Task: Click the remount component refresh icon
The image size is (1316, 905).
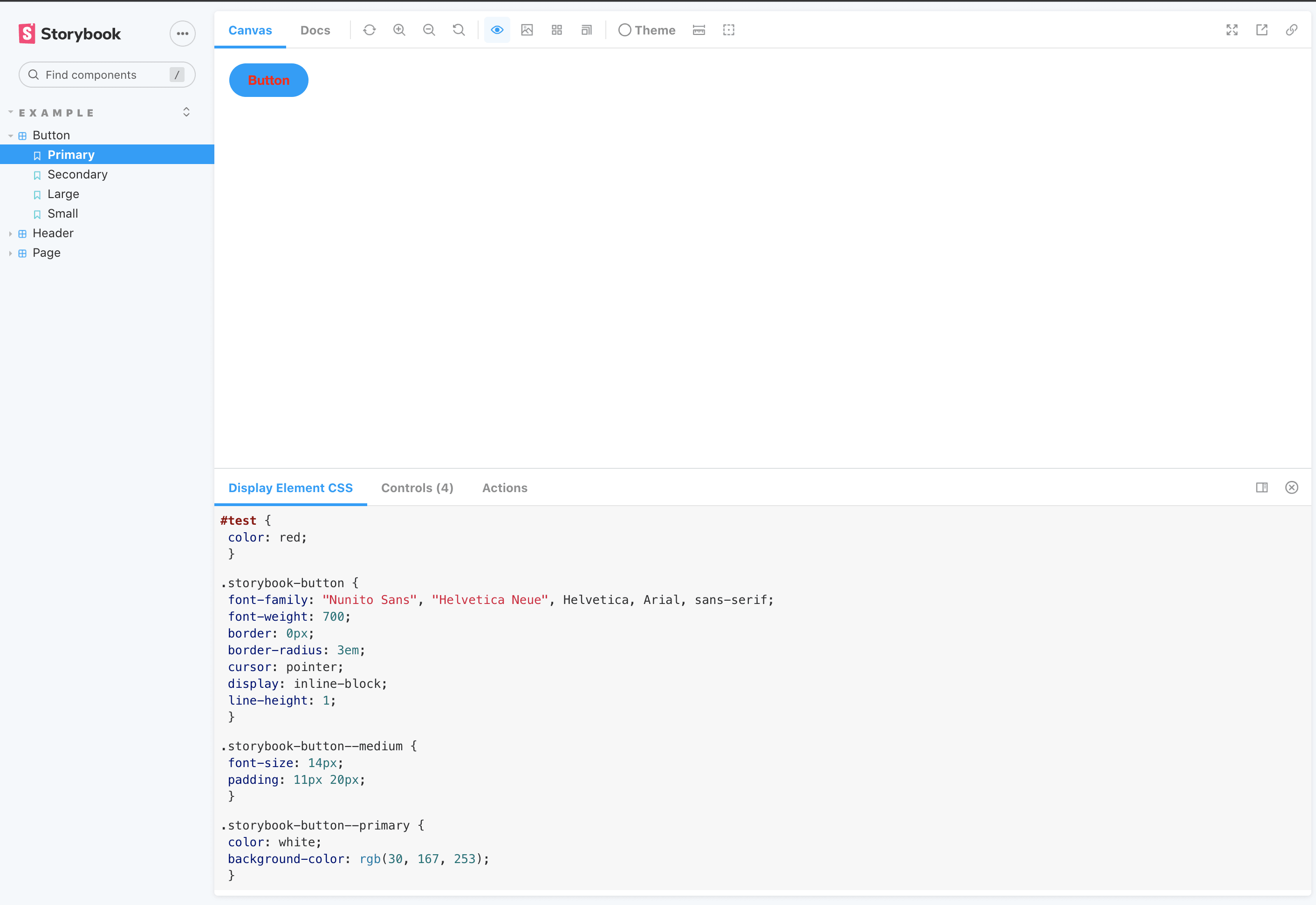Action: coord(369,30)
